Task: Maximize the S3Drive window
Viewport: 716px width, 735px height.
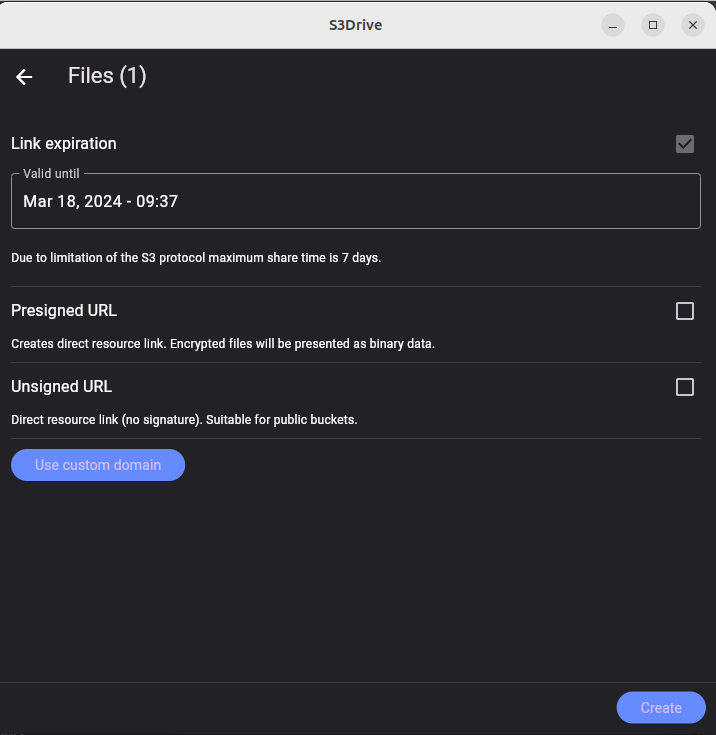Action: [x=653, y=25]
